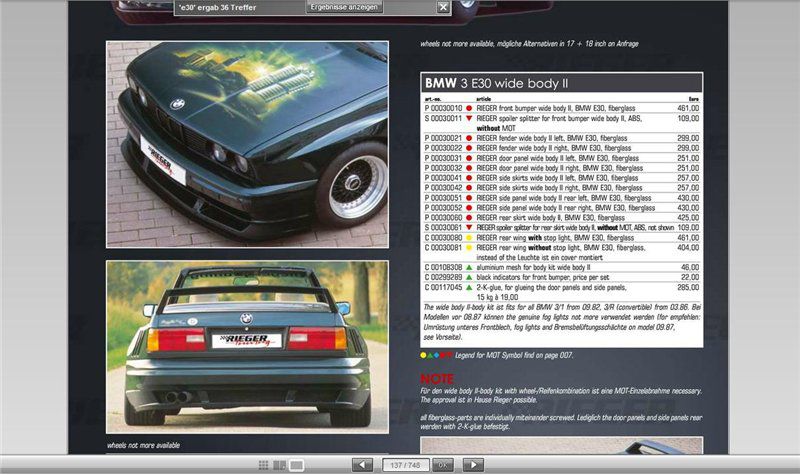
Task: Select article number P 00030032
Action: pos(443,168)
